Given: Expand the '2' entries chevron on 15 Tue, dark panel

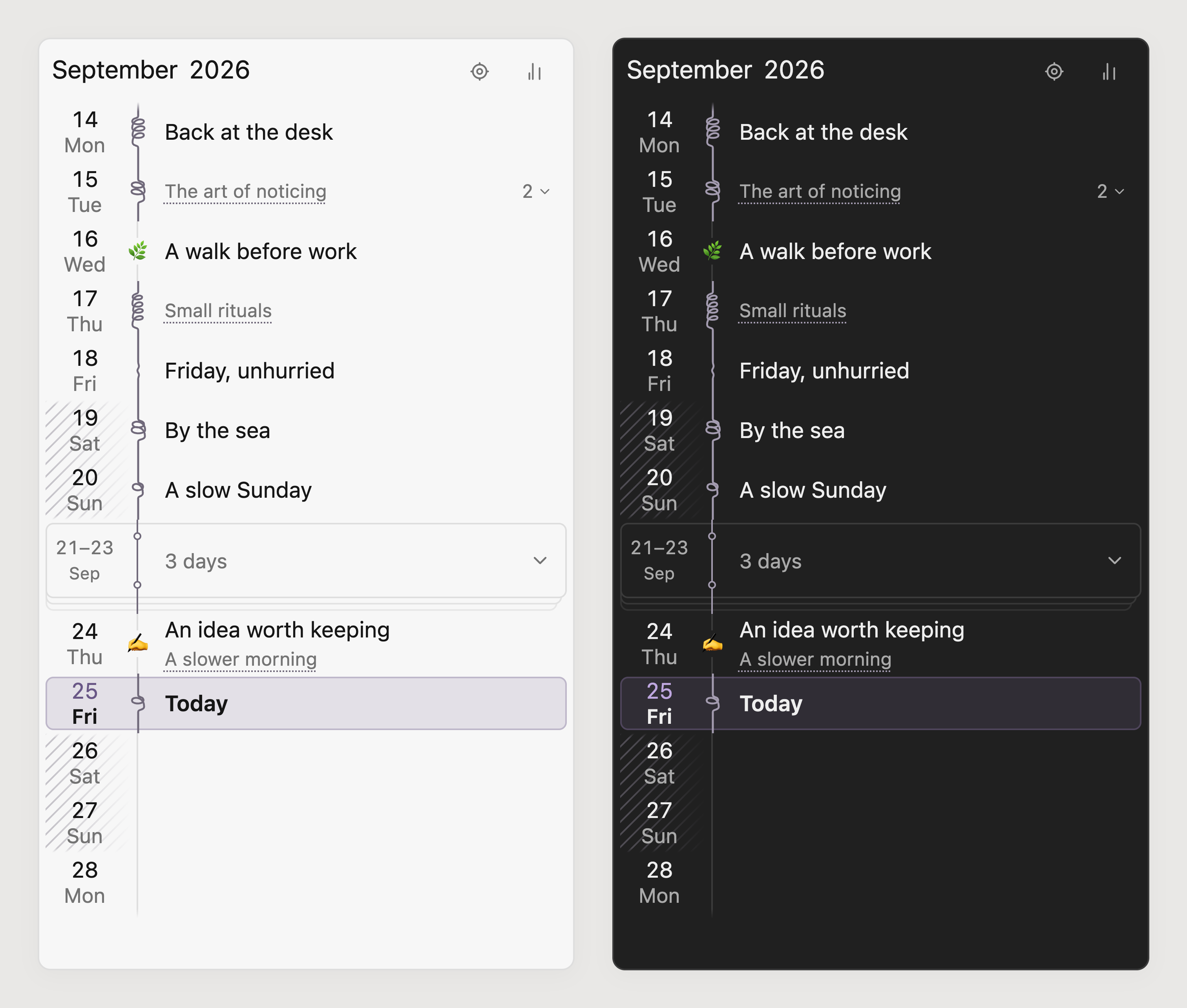Looking at the screenshot, I should coord(1110,192).
